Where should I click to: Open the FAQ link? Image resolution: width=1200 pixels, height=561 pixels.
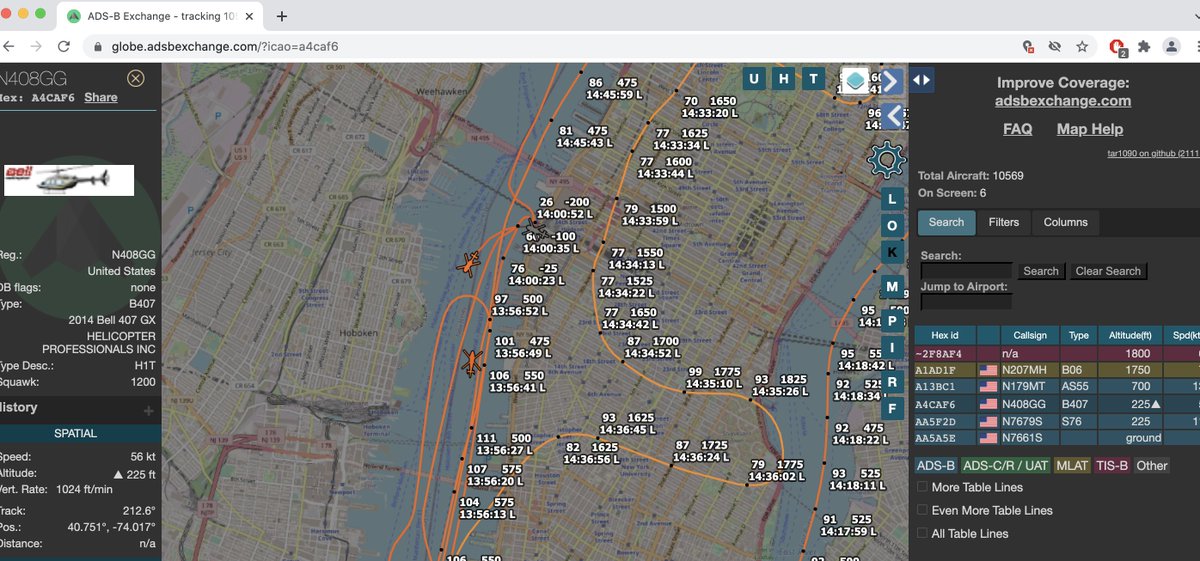click(1018, 129)
